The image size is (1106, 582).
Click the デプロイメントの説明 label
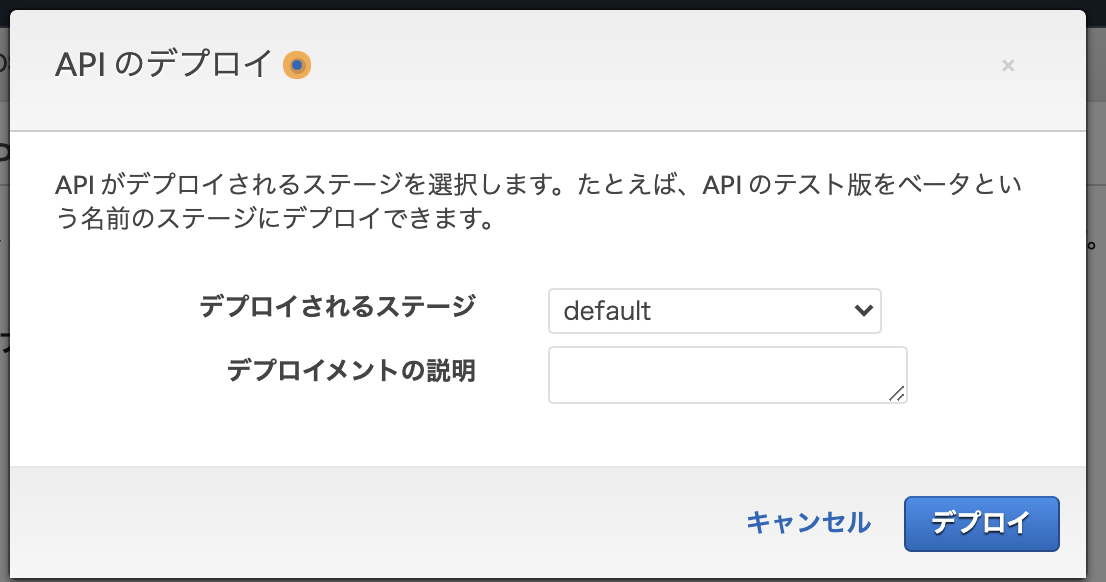click(x=351, y=370)
